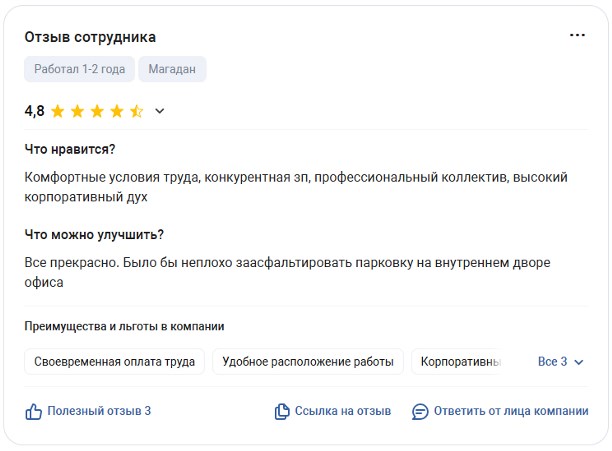Open the three-dot options menu

pos(577,36)
